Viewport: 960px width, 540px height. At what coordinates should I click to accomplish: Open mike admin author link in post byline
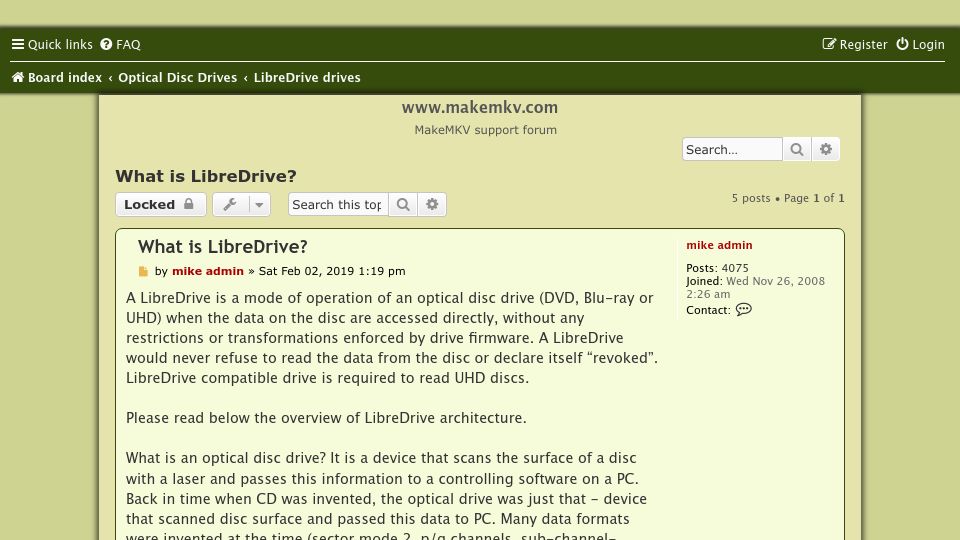(x=208, y=271)
